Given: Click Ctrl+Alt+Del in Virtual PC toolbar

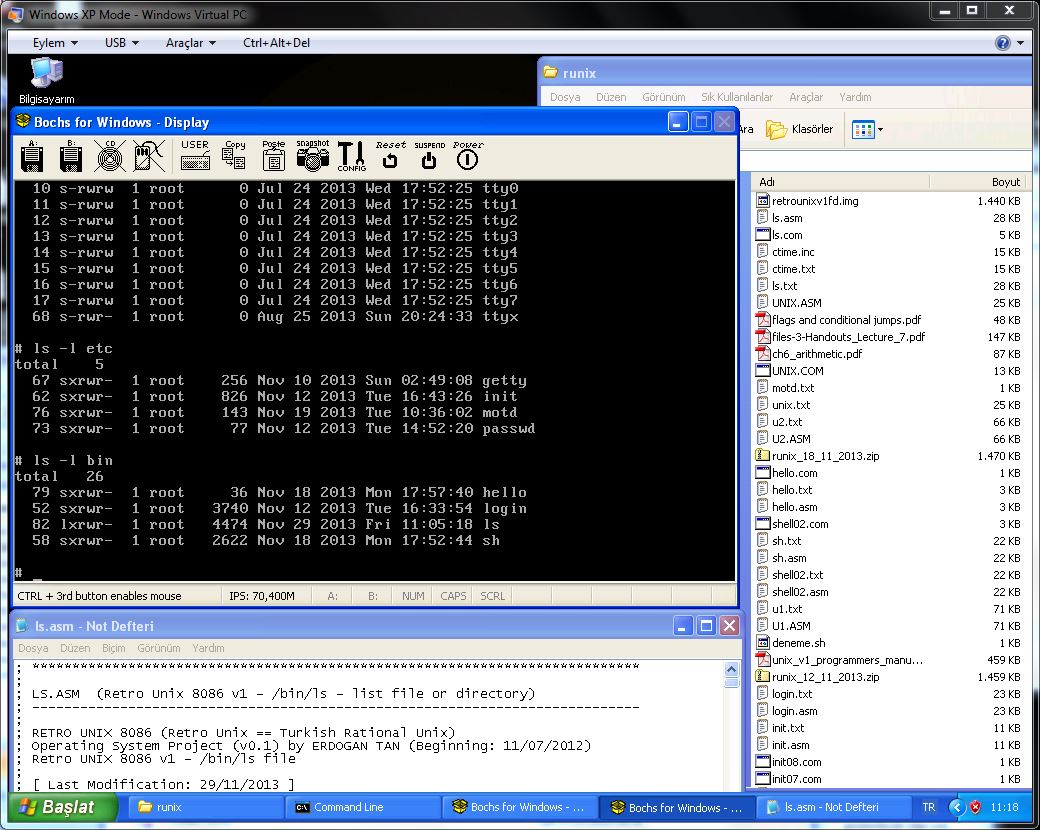Looking at the screenshot, I should (276, 42).
